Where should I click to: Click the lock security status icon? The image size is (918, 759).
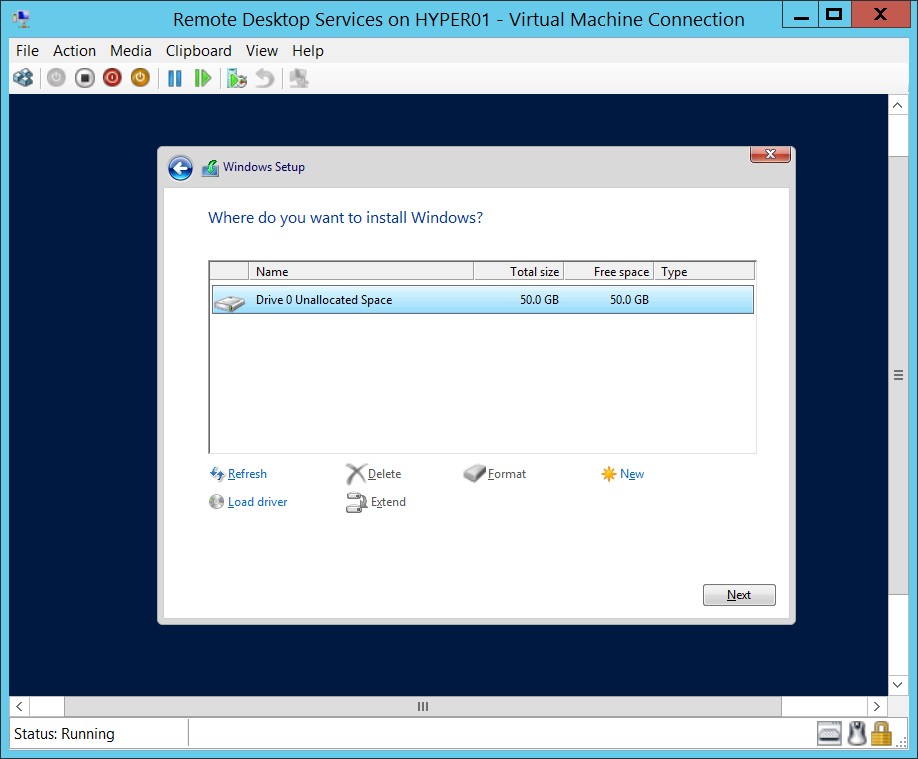[881, 734]
